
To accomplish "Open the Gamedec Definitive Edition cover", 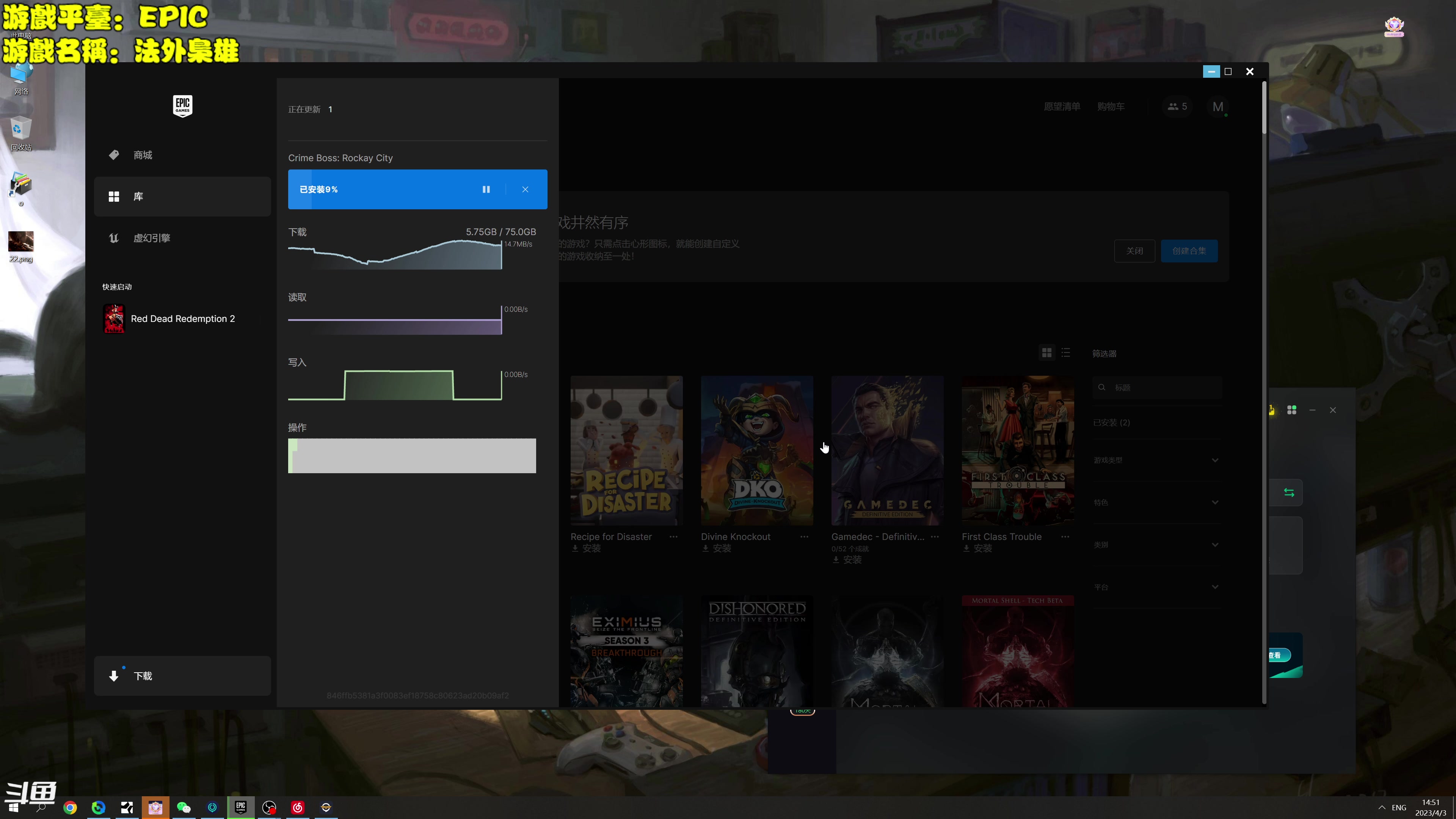I will tap(887, 450).
